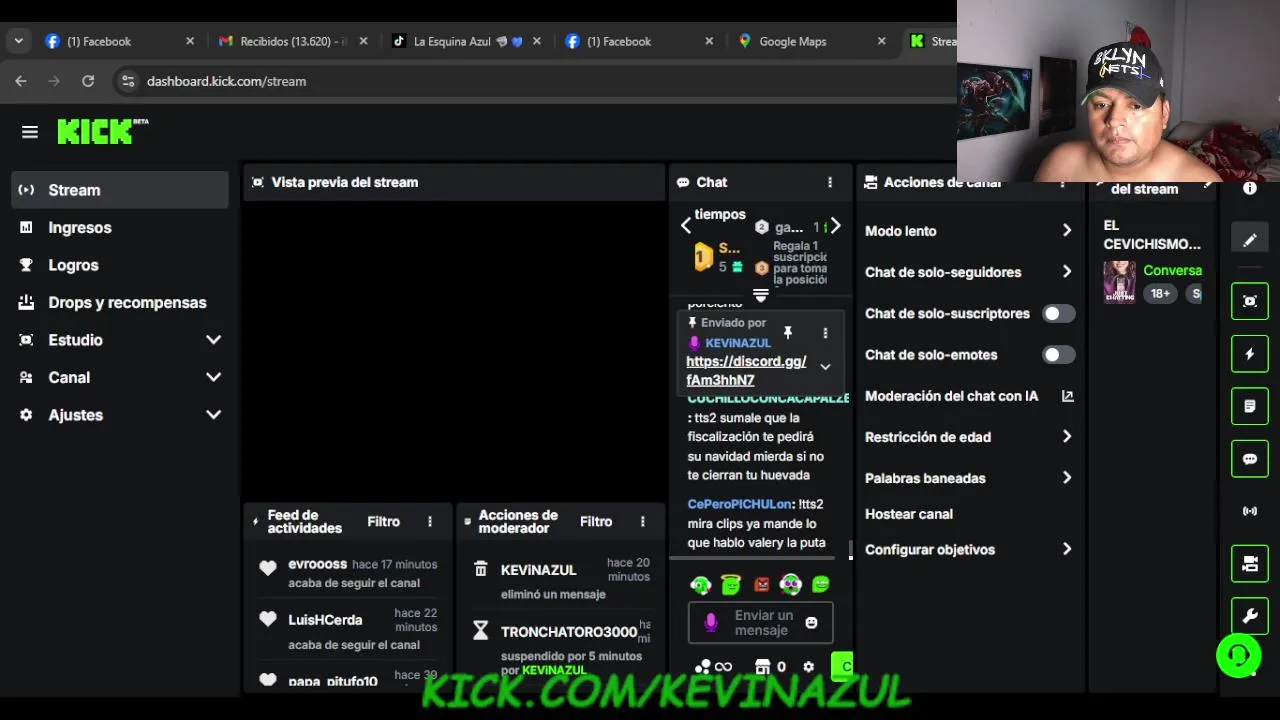Click Filtro in Acciones de moderador
This screenshot has width=1280, height=720.
click(596, 522)
